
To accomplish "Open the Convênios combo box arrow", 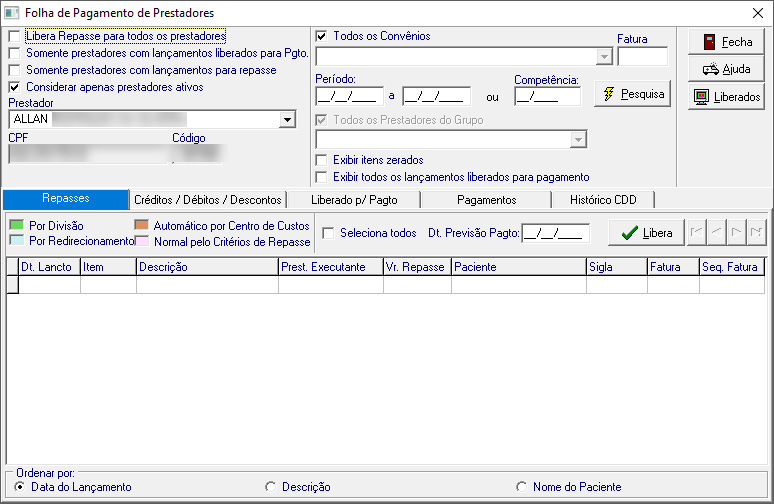I will 604,57.
